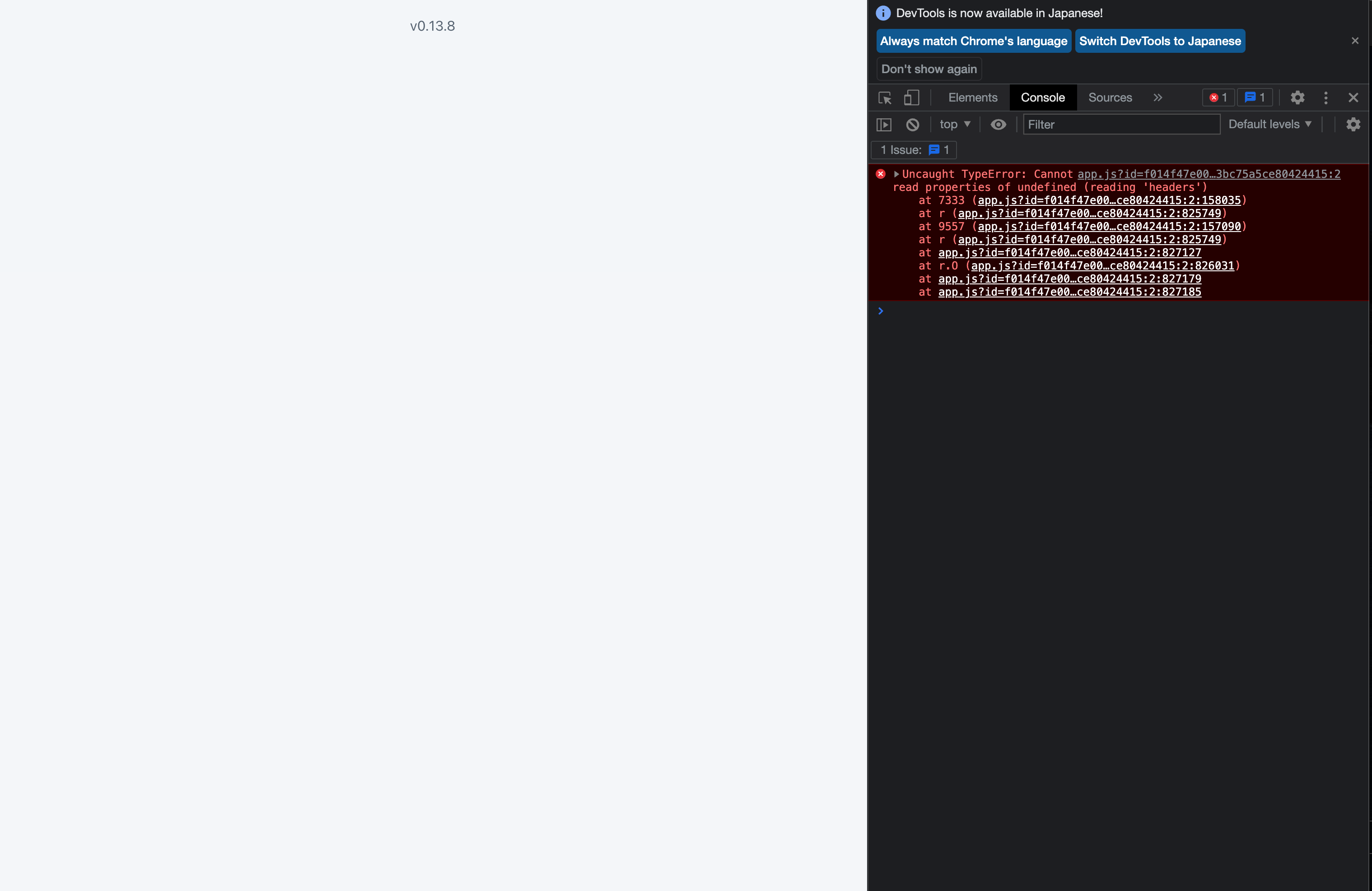Click inside the console Filter field
1372x891 pixels.
point(1120,125)
